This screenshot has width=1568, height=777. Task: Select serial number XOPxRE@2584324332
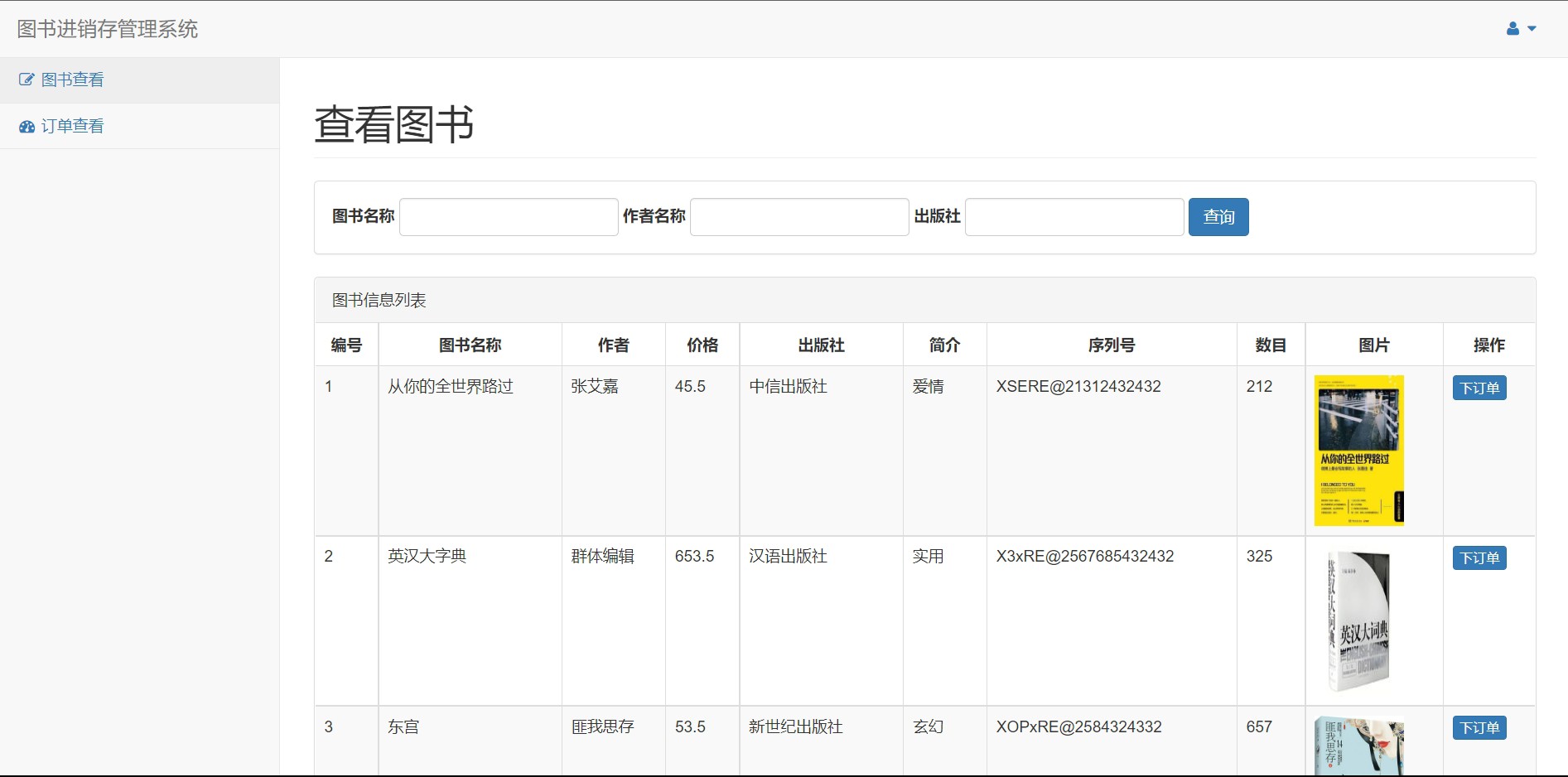1078,726
